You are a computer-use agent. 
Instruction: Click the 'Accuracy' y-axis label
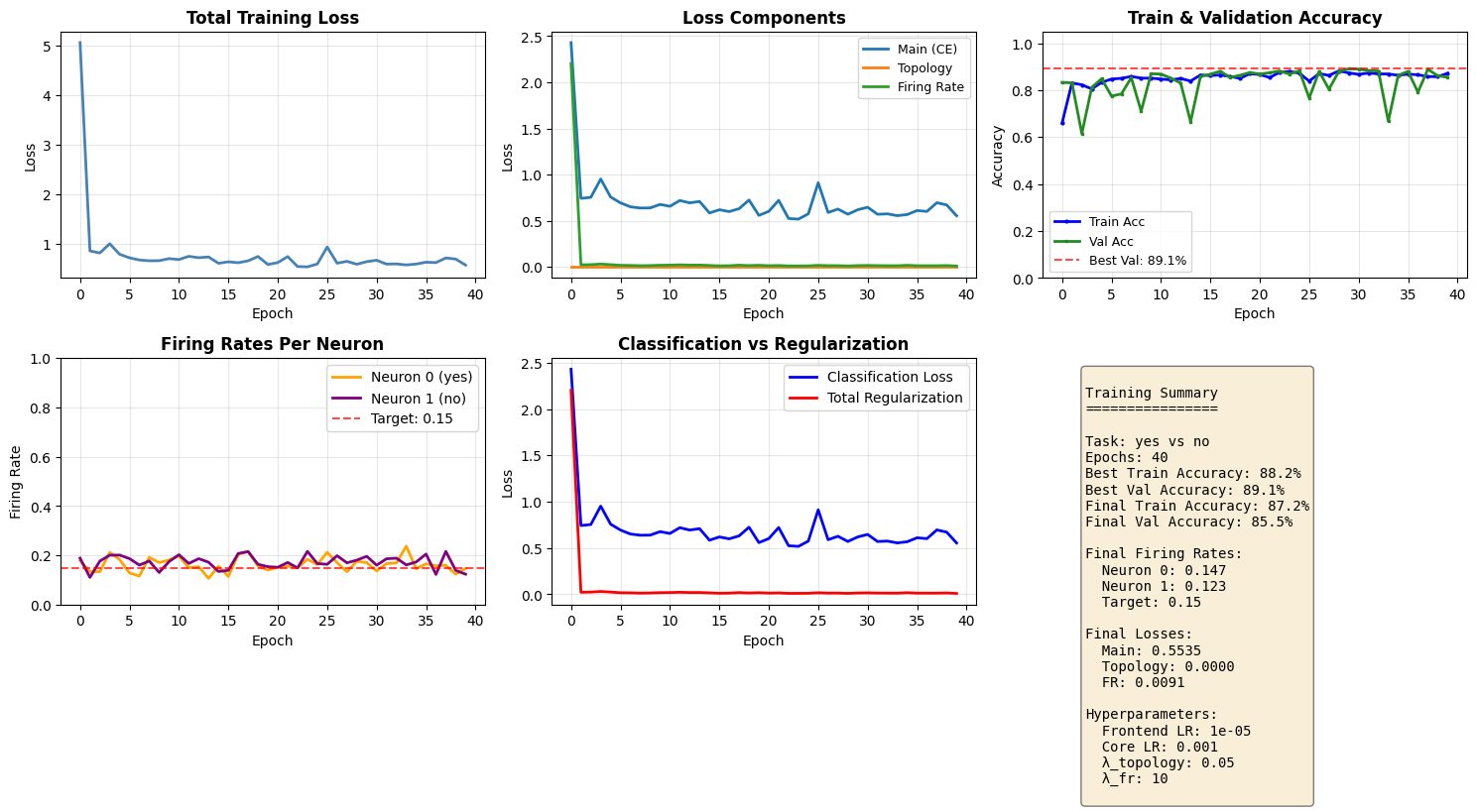tap(998, 156)
